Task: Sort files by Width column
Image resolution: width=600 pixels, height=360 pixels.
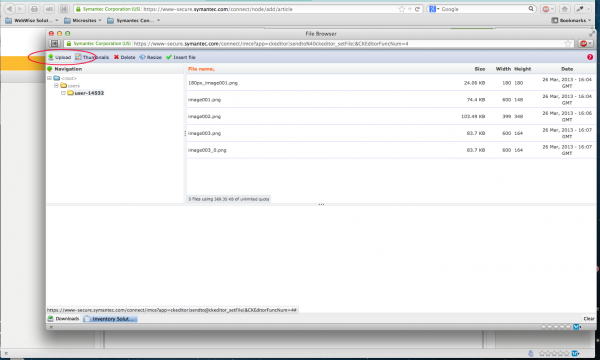Action: (503, 69)
